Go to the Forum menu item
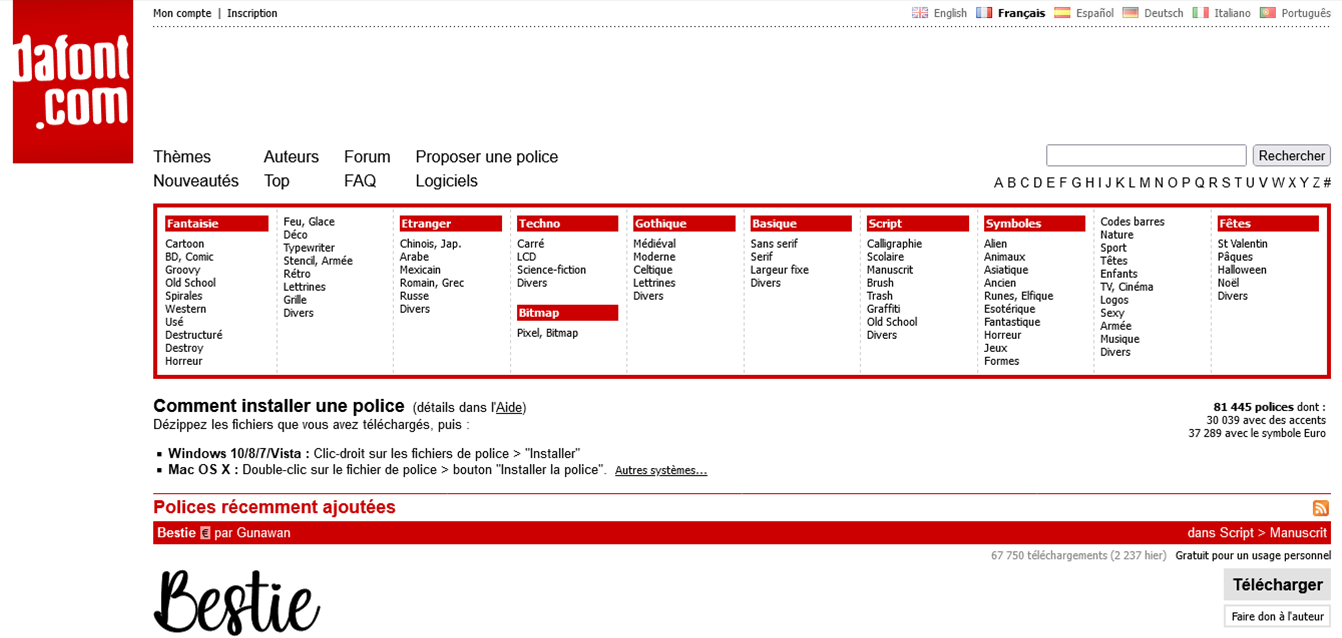Screen dimensions: 1342x638 click(x=367, y=157)
